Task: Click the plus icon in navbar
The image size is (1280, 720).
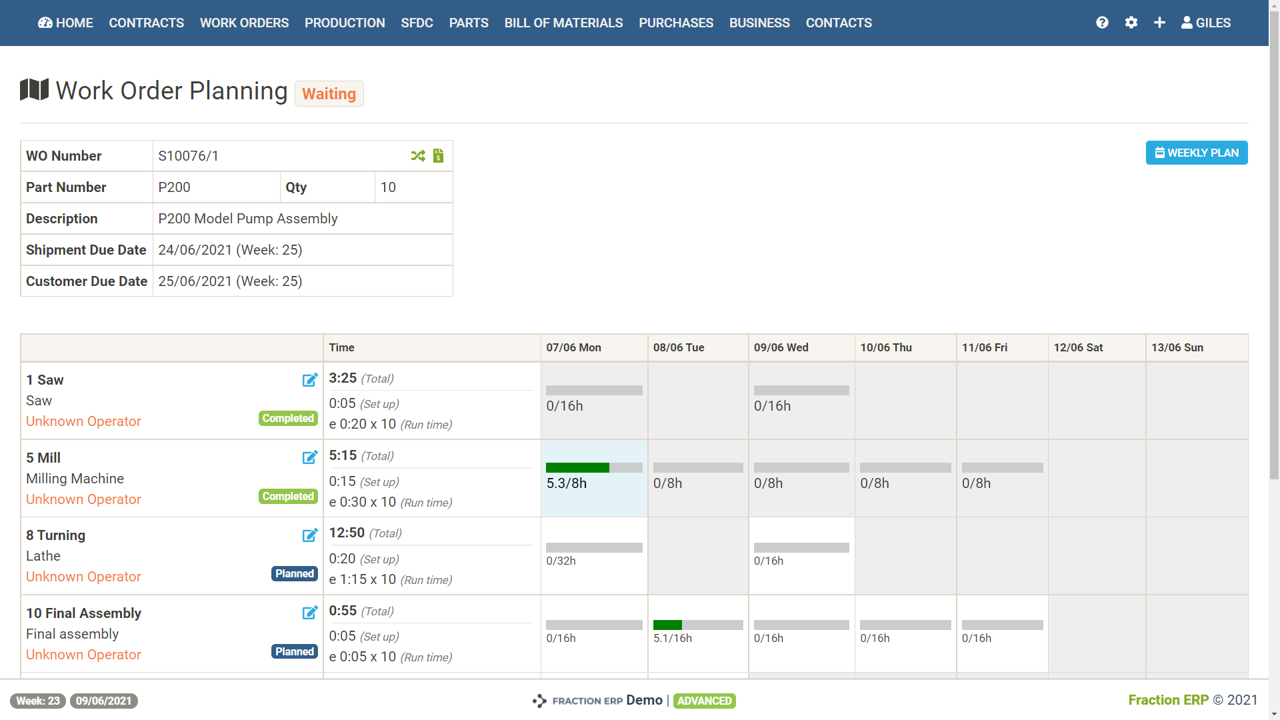Action: (1159, 22)
